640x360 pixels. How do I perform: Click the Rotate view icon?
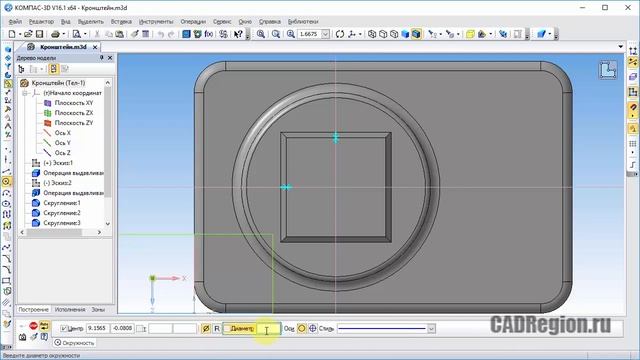[x=340, y=34]
